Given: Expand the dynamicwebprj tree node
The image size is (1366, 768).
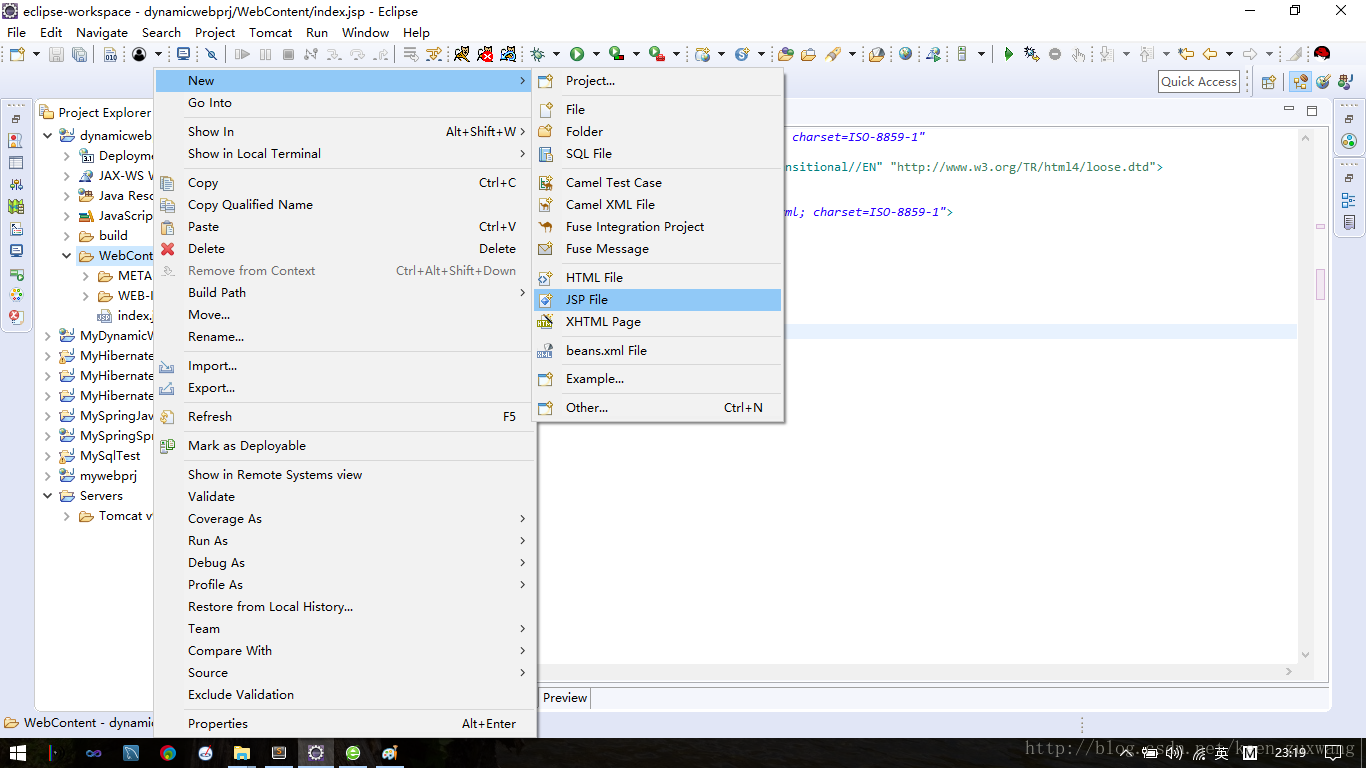Looking at the screenshot, I should click(47, 136).
